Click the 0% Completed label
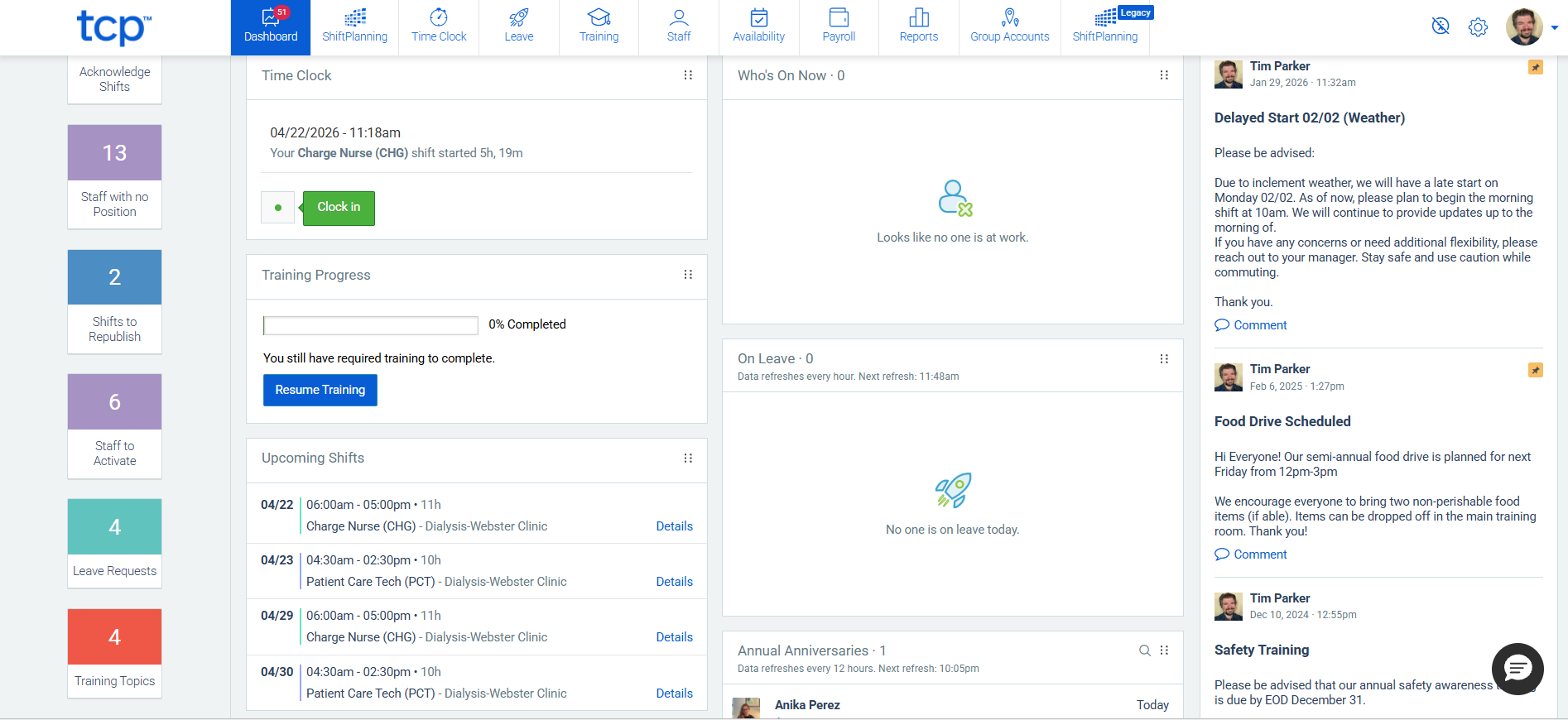1568x720 pixels. [527, 324]
